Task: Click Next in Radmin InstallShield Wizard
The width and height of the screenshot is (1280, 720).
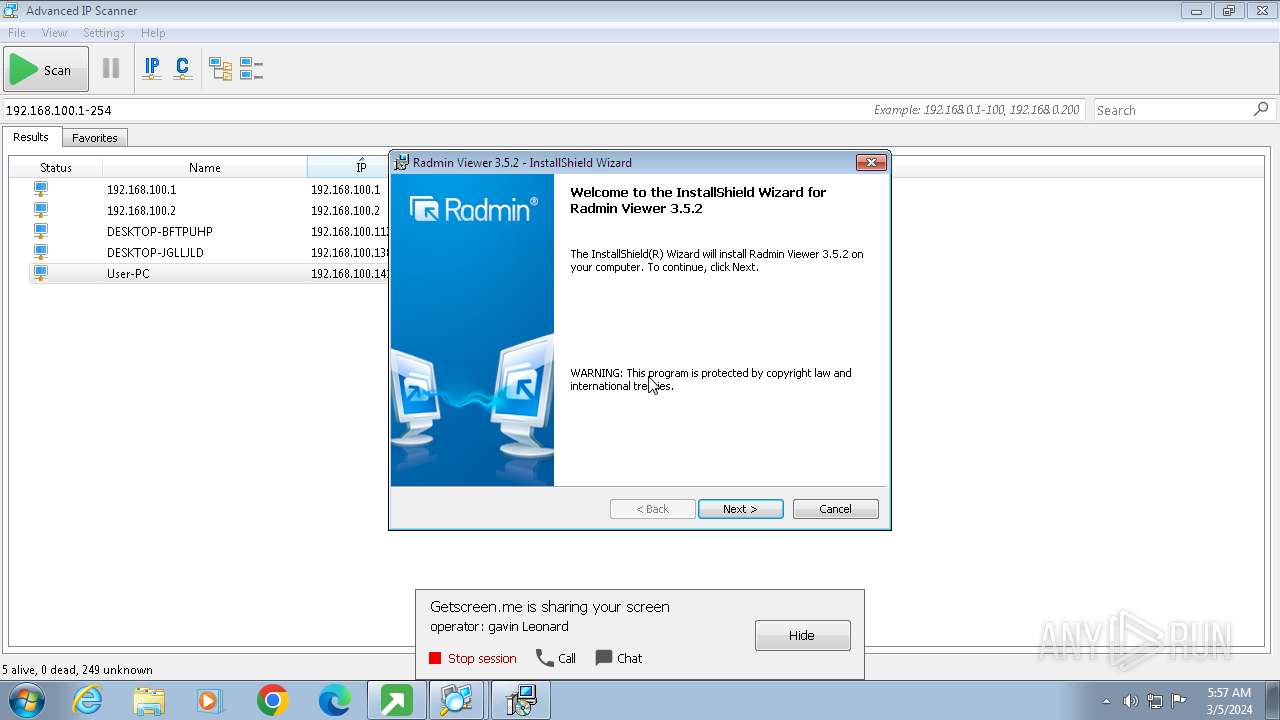Action: coord(740,509)
